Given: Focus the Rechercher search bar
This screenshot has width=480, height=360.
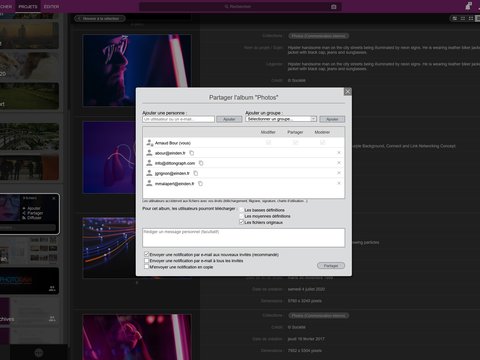Looking at the screenshot, I should point(240,7).
